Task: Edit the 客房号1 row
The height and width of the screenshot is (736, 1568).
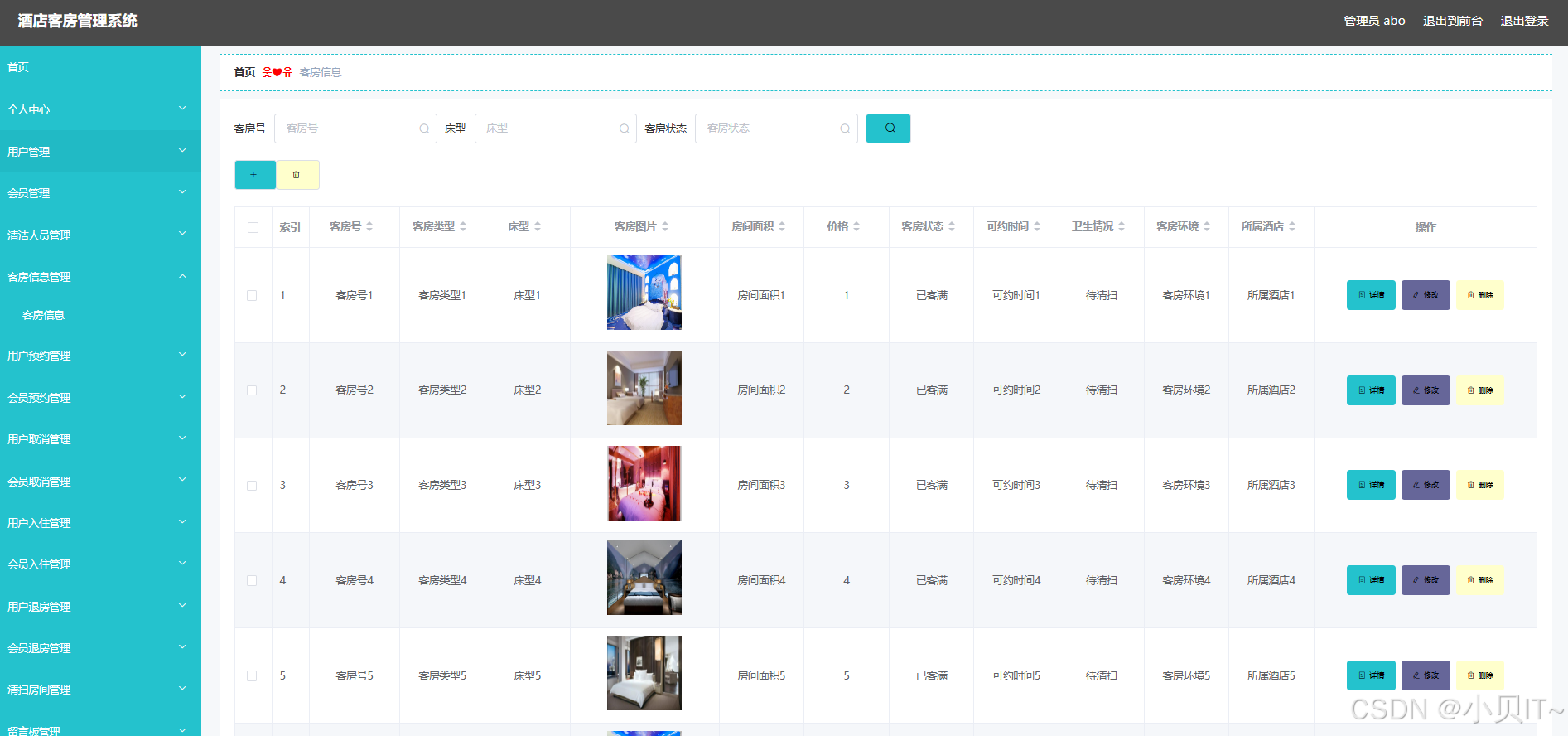Action: pos(1426,295)
